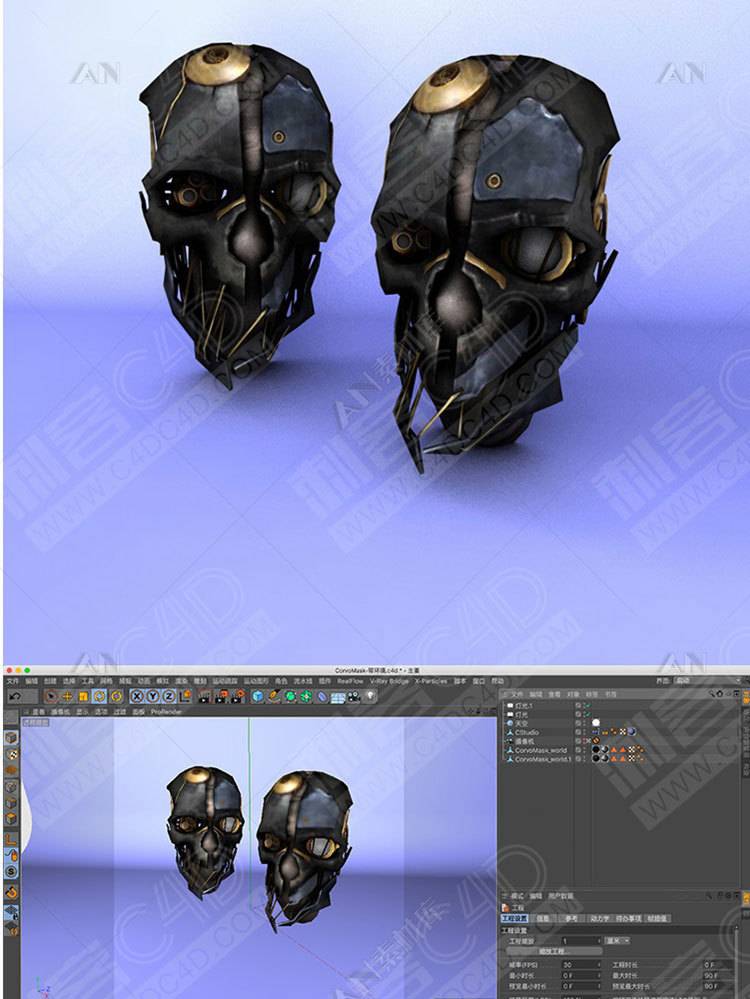Click the green array modeling icon
This screenshot has height=999, width=750.
click(x=306, y=696)
